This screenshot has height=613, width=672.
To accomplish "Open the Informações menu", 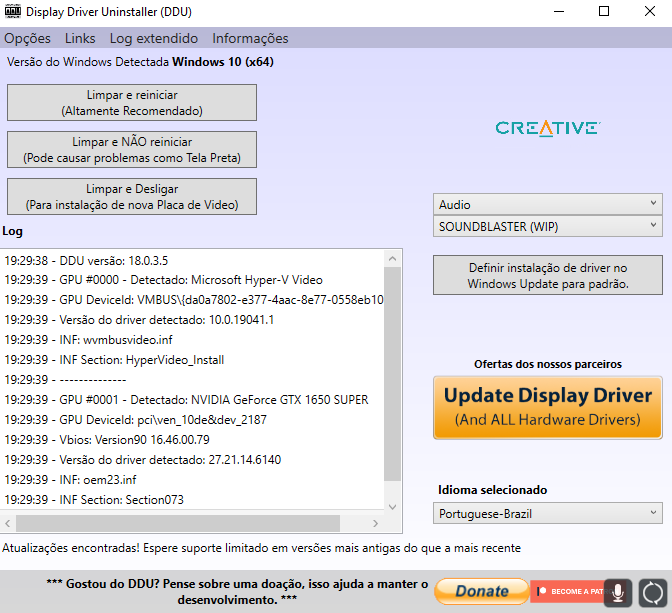I will pyautogui.click(x=250, y=39).
